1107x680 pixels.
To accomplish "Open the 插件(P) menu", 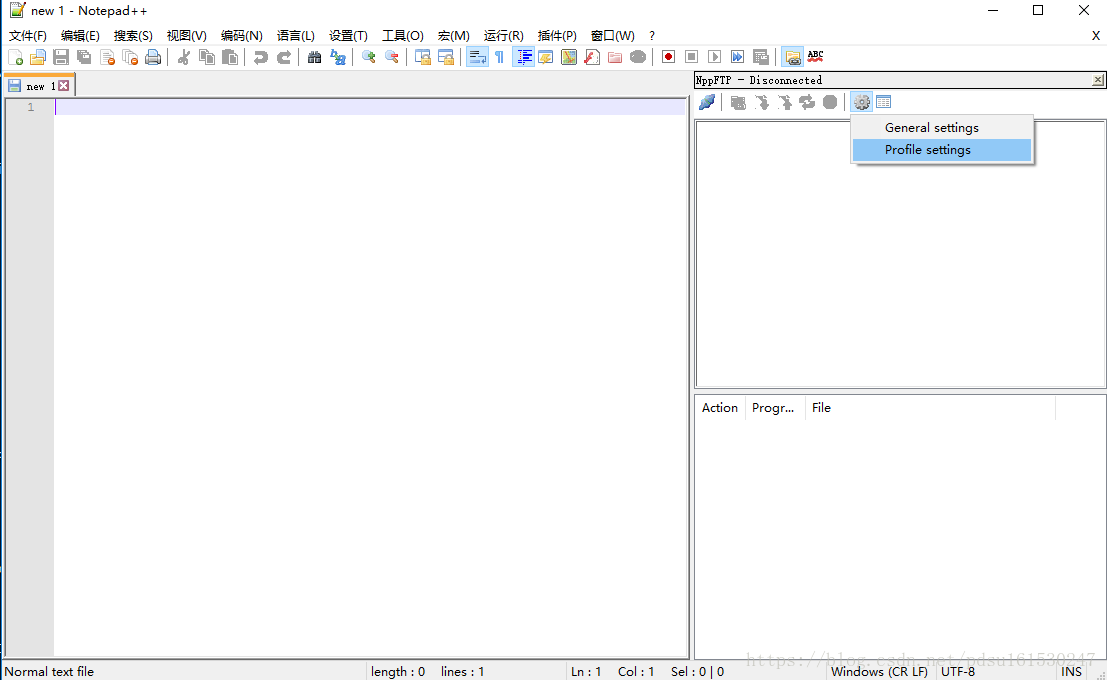I will pos(557,35).
